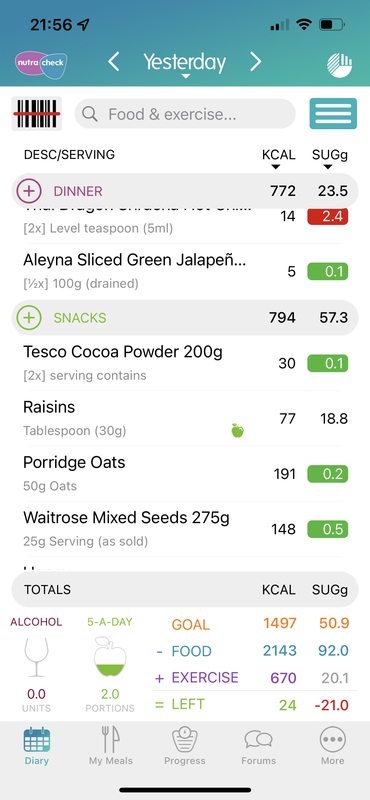370x800 pixels.
Task: Go to next day with right chevron
Action: (255, 62)
